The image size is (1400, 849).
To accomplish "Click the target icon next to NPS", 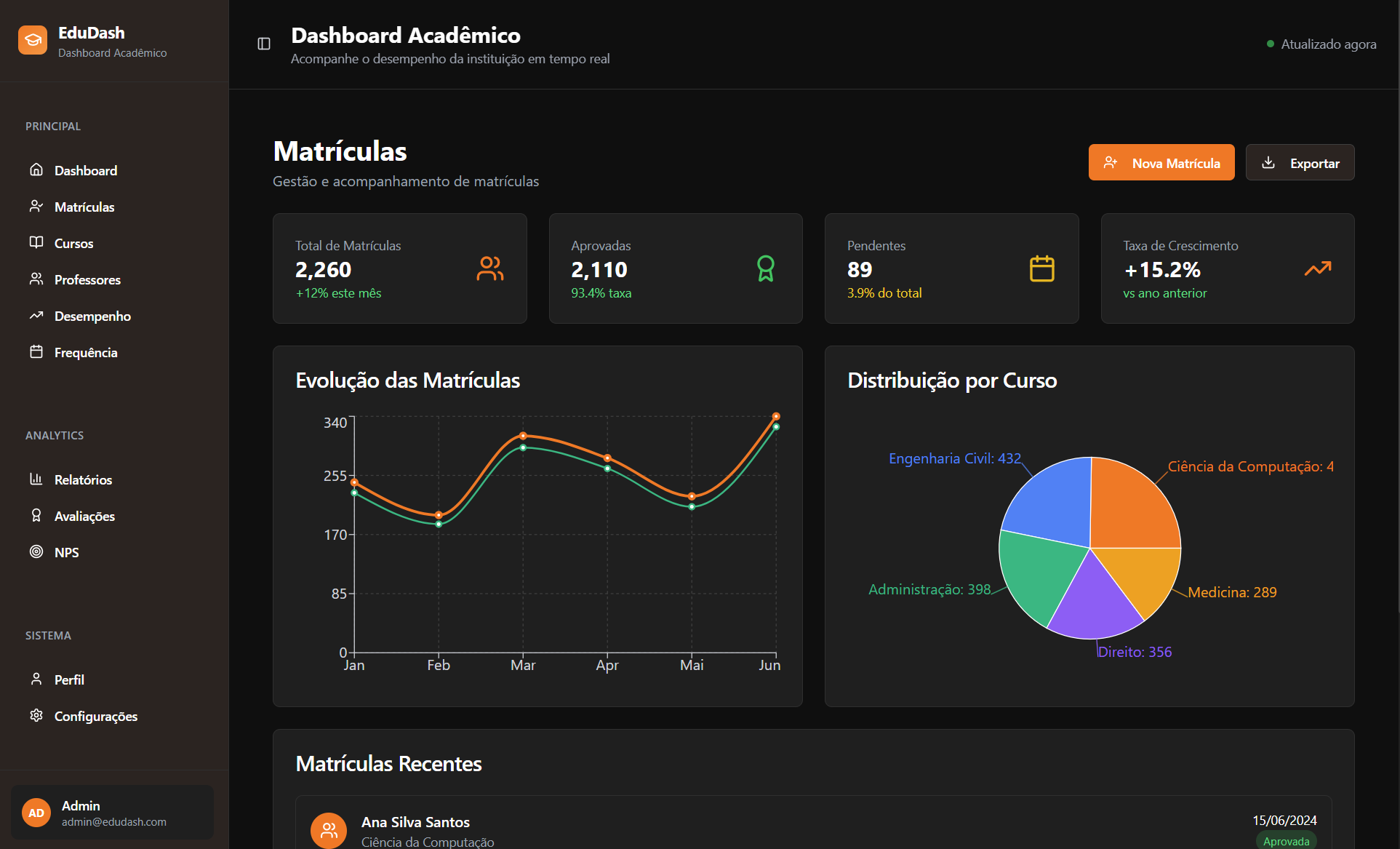I will (36, 551).
